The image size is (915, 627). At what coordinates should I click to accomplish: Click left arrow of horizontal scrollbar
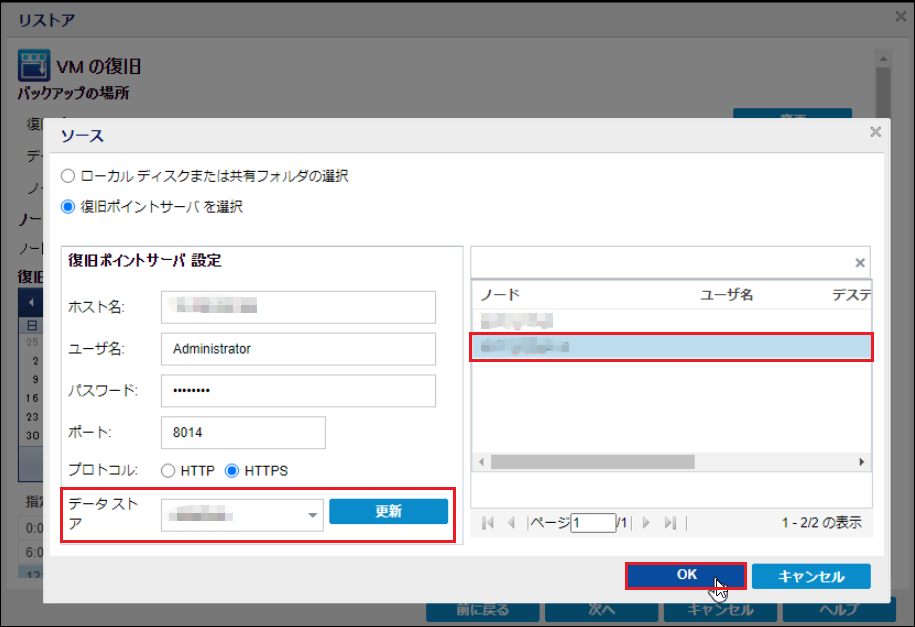tap(481, 462)
